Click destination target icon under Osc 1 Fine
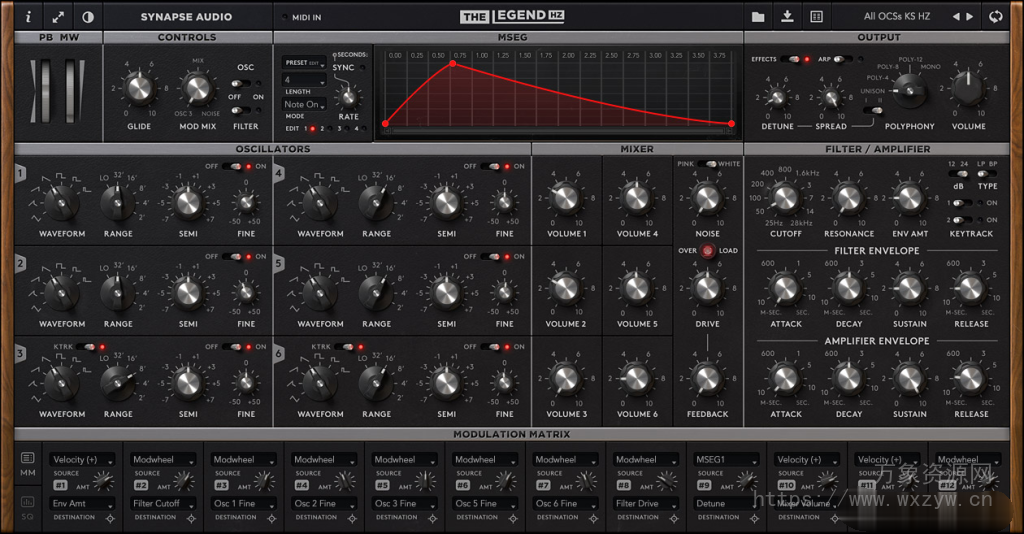Image resolution: width=1024 pixels, height=534 pixels. [271, 519]
